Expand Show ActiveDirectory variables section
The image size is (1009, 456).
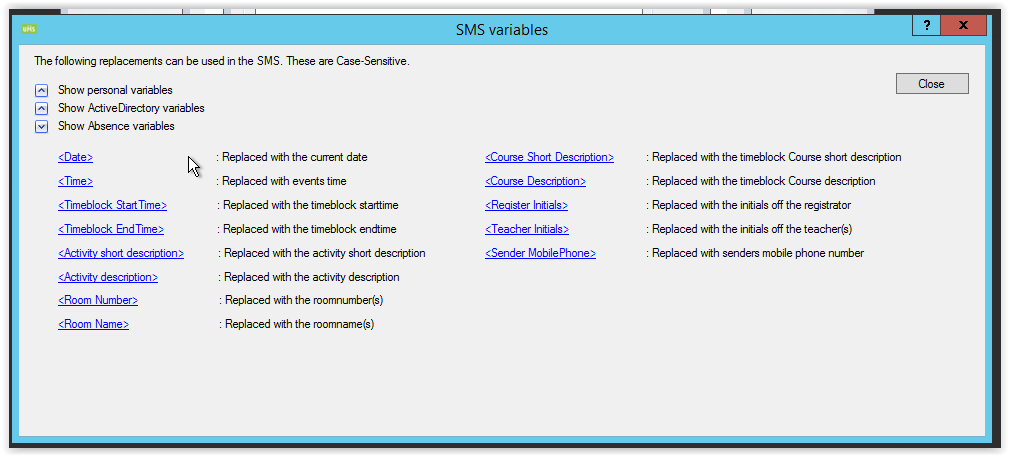point(42,108)
